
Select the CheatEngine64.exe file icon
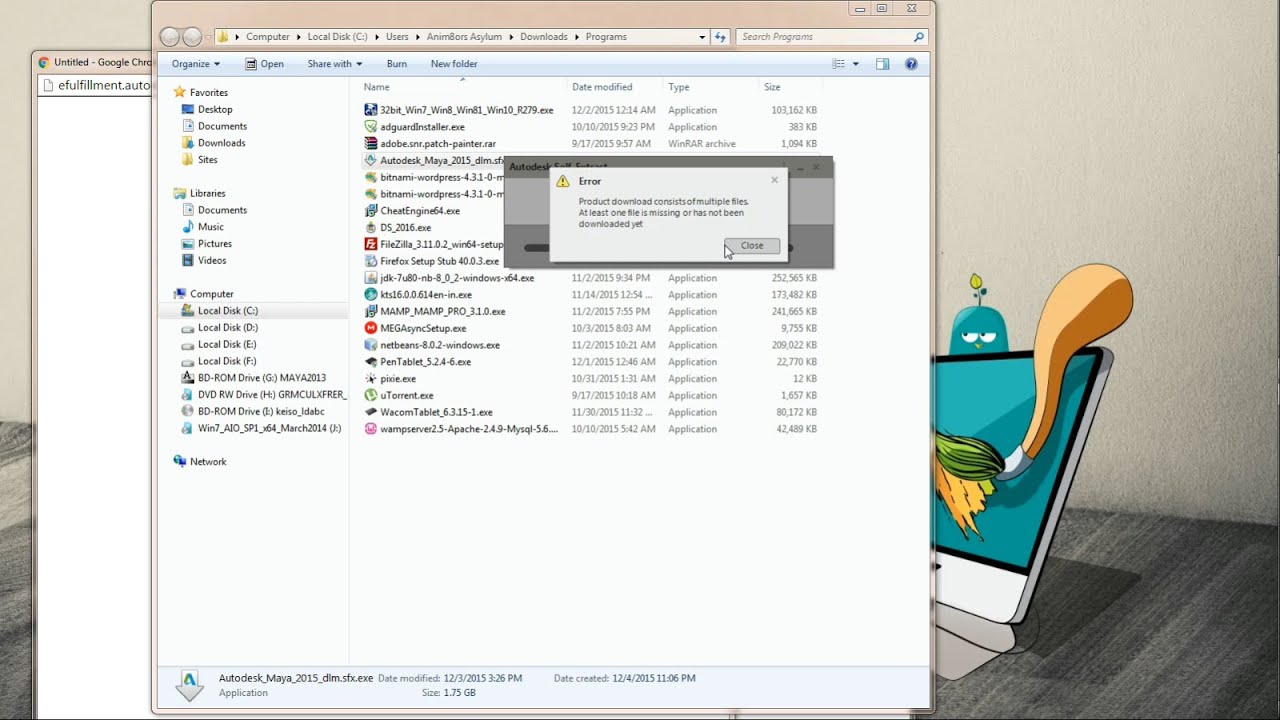[x=371, y=211]
